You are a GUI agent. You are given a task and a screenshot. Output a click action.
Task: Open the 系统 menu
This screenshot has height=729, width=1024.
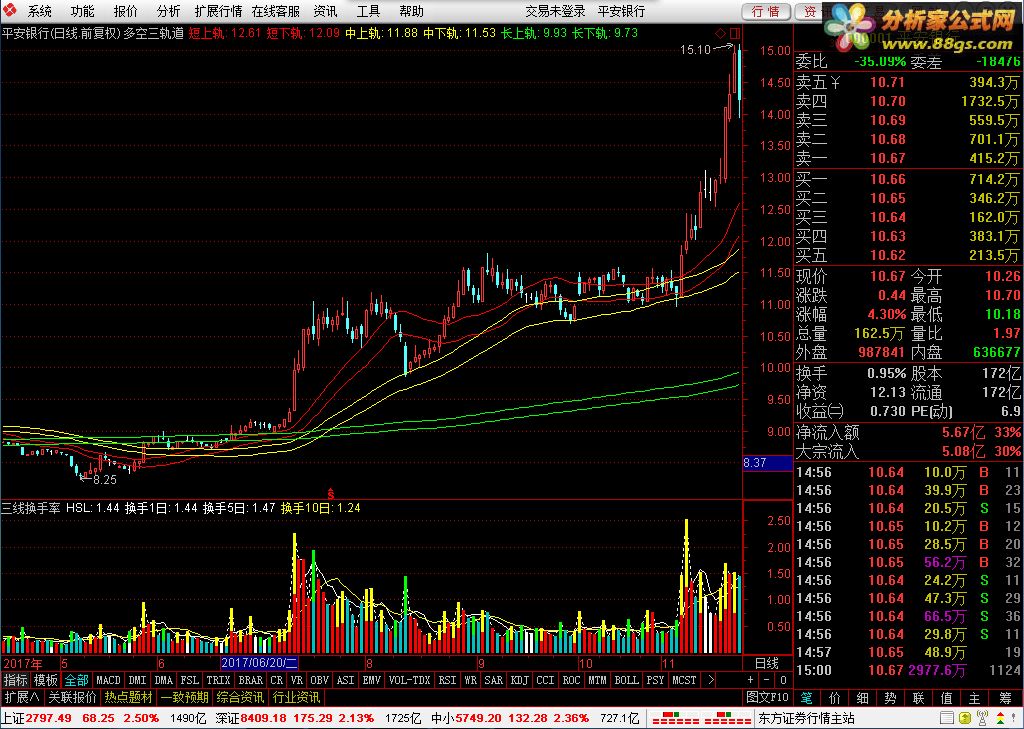click(x=39, y=11)
